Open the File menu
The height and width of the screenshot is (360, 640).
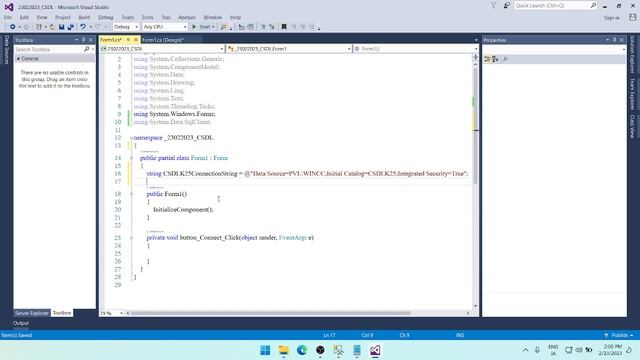pyautogui.click(x=8, y=18)
